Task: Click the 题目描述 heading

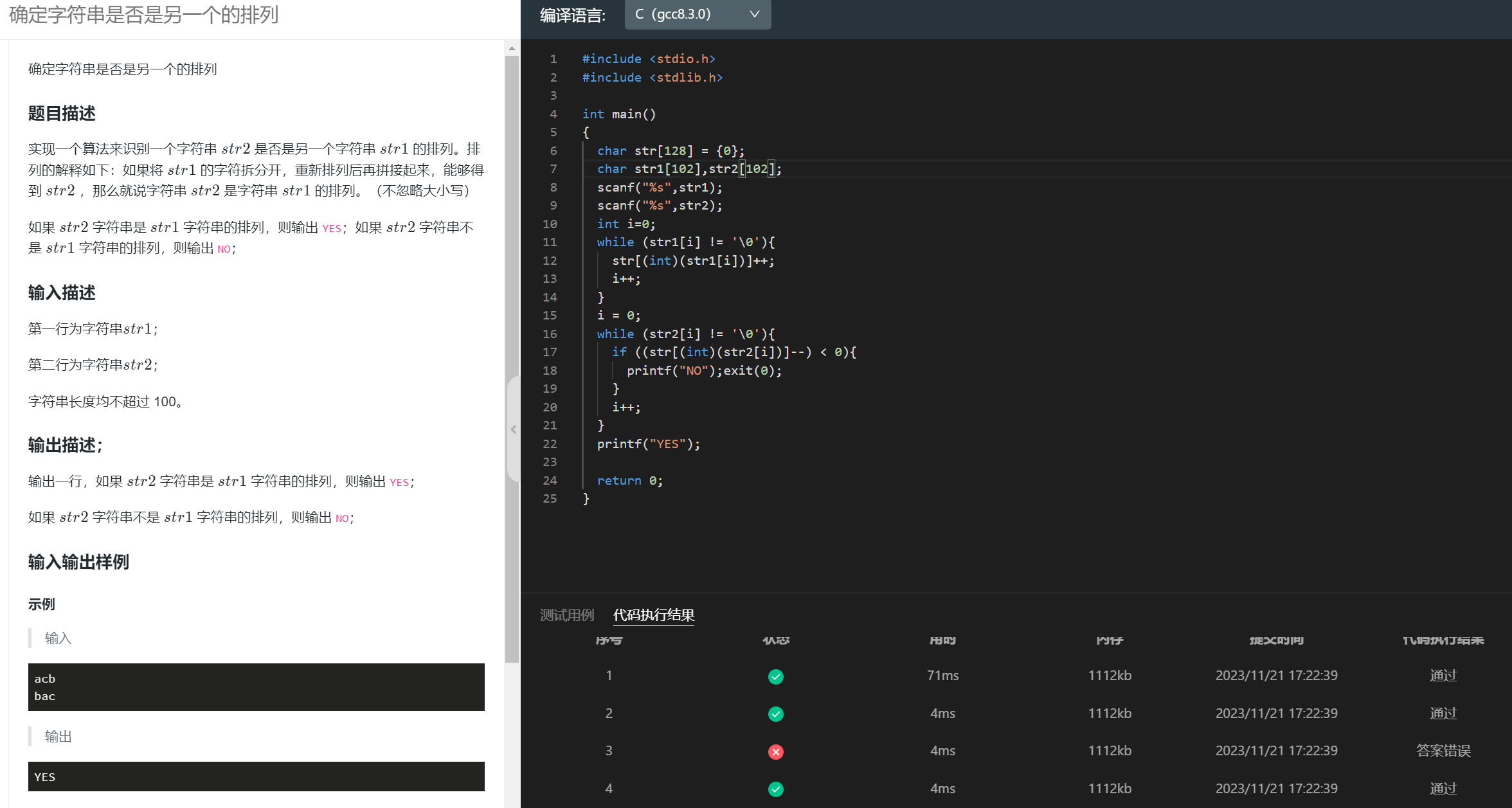Action: point(62,114)
